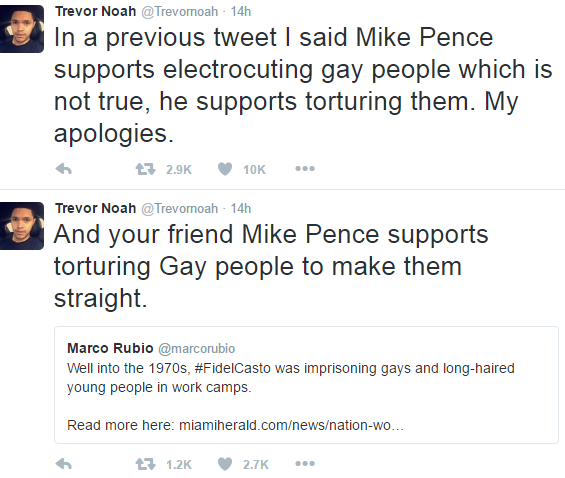Open Trevor Noah's avatar on first tweet
565x478 pixels.
pos(22,29)
